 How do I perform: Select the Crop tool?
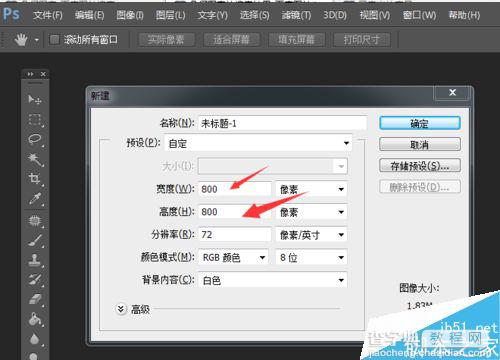[35, 179]
